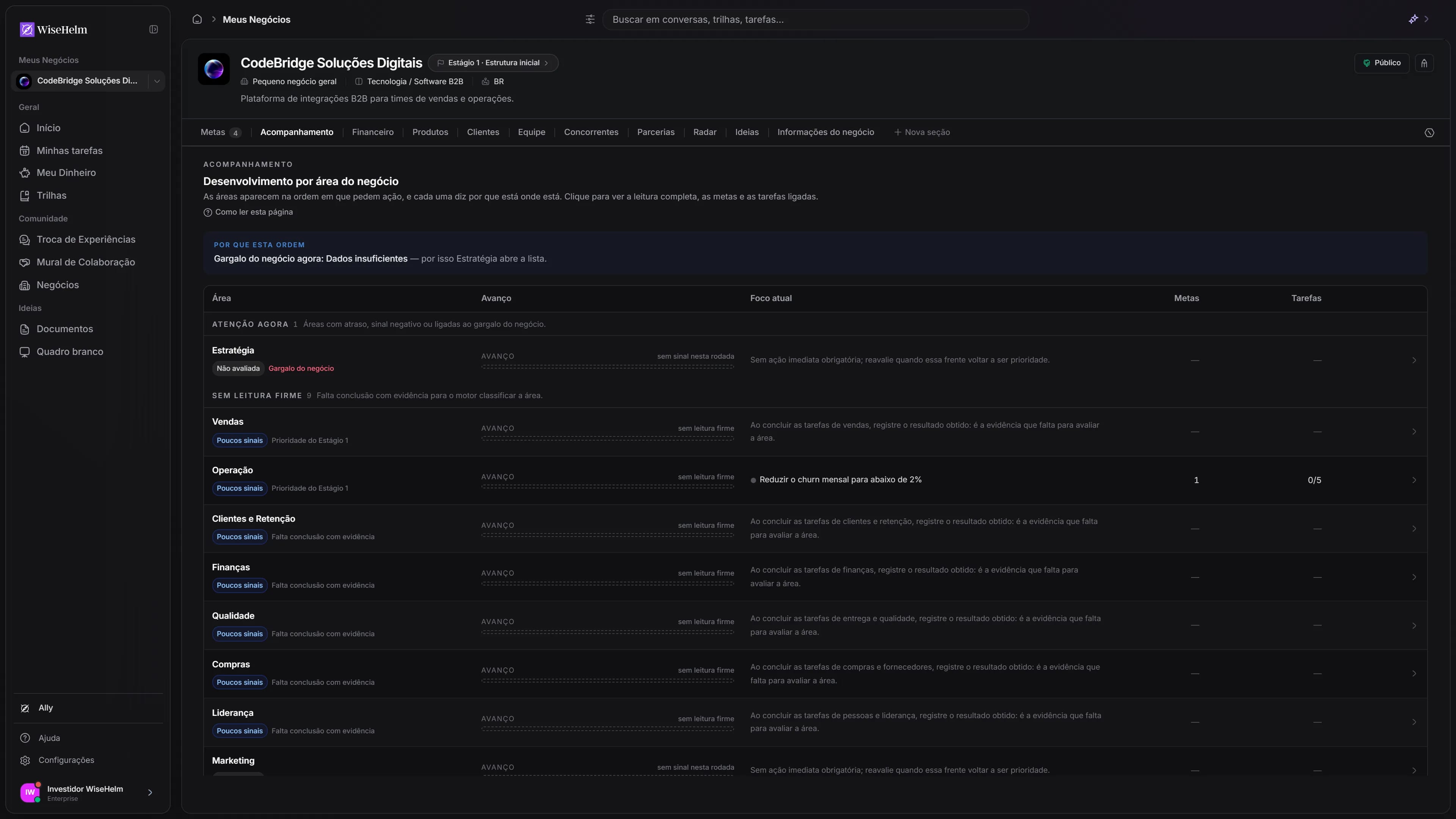Image resolution: width=1456 pixels, height=819 pixels.
Task: Click the Estratégia avanço progress bar
Action: pos(607,366)
